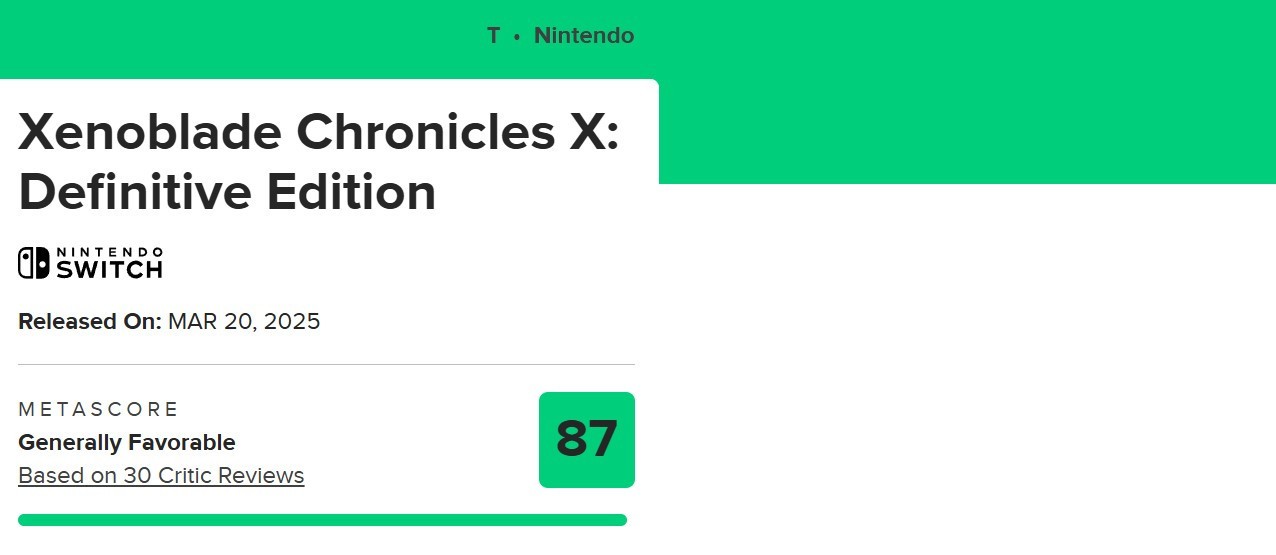Click the 'Xenoblade Chronicles X:' title line
The height and width of the screenshot is (555, 1276).
319,132
